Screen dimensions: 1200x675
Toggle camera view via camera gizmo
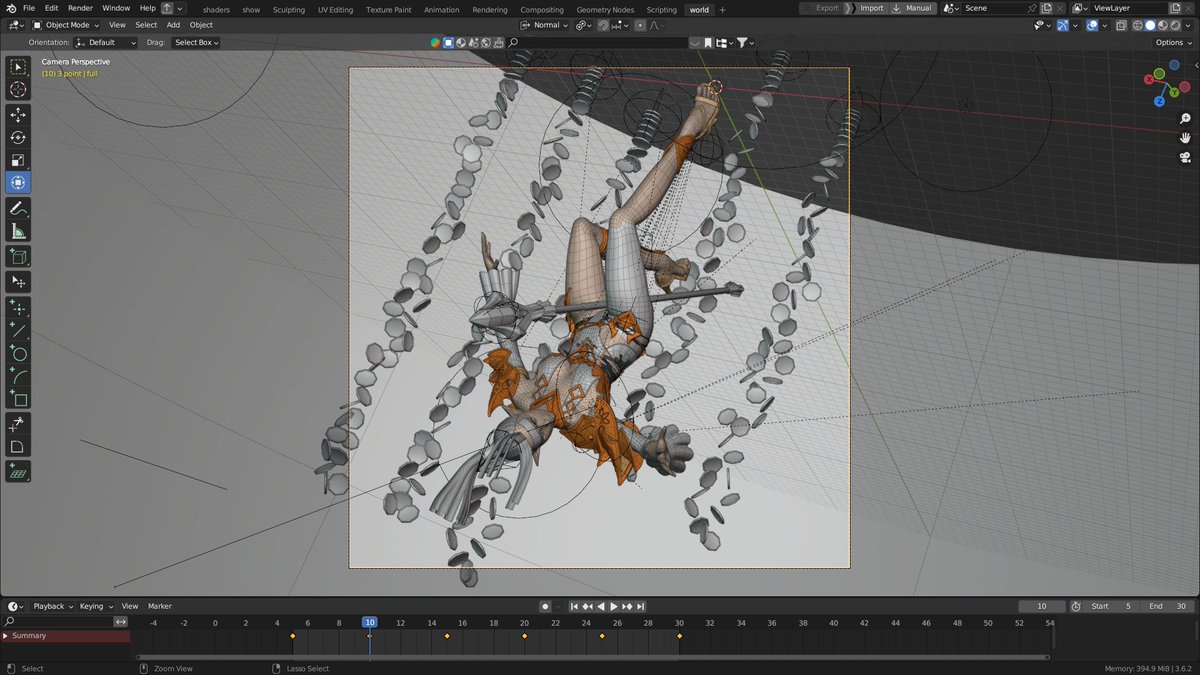pos(1185,157)
